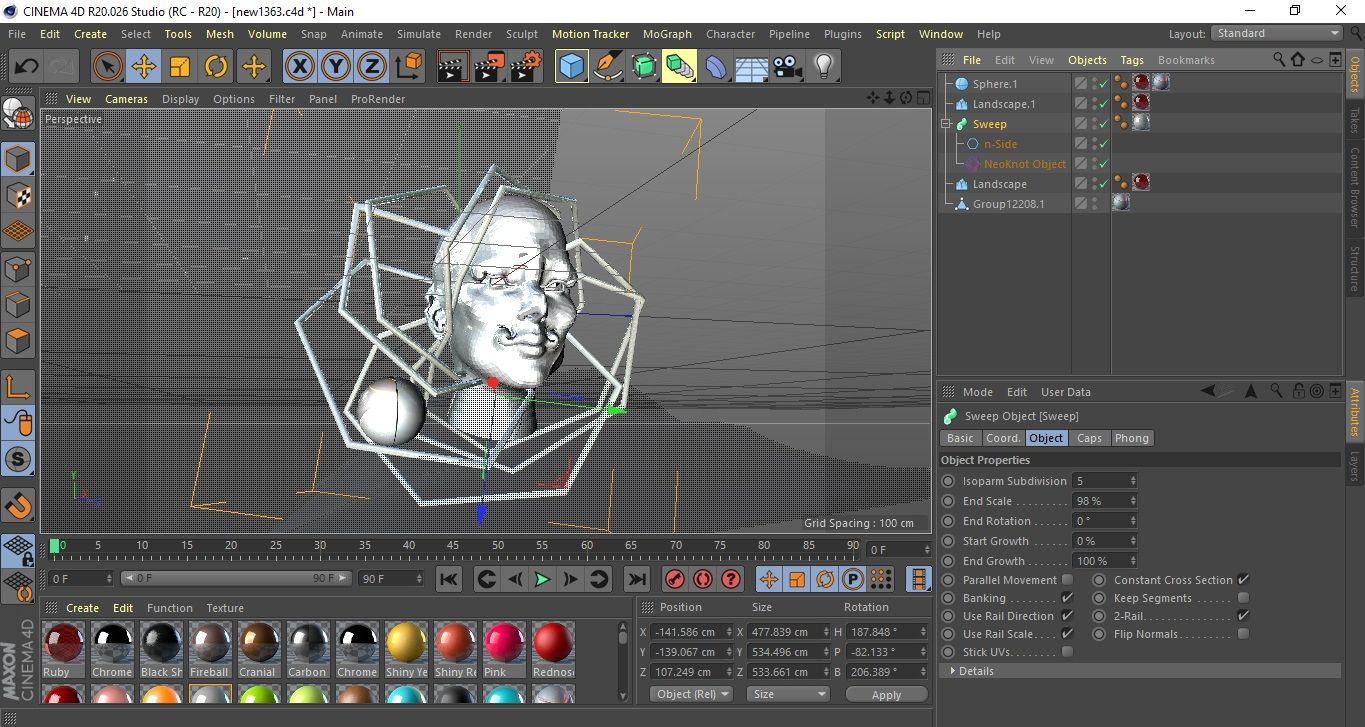Image resolution: width=1365 pixels, height=727 pixels.
Task: Toggle Y axis lock
Action: pos(336,67)
